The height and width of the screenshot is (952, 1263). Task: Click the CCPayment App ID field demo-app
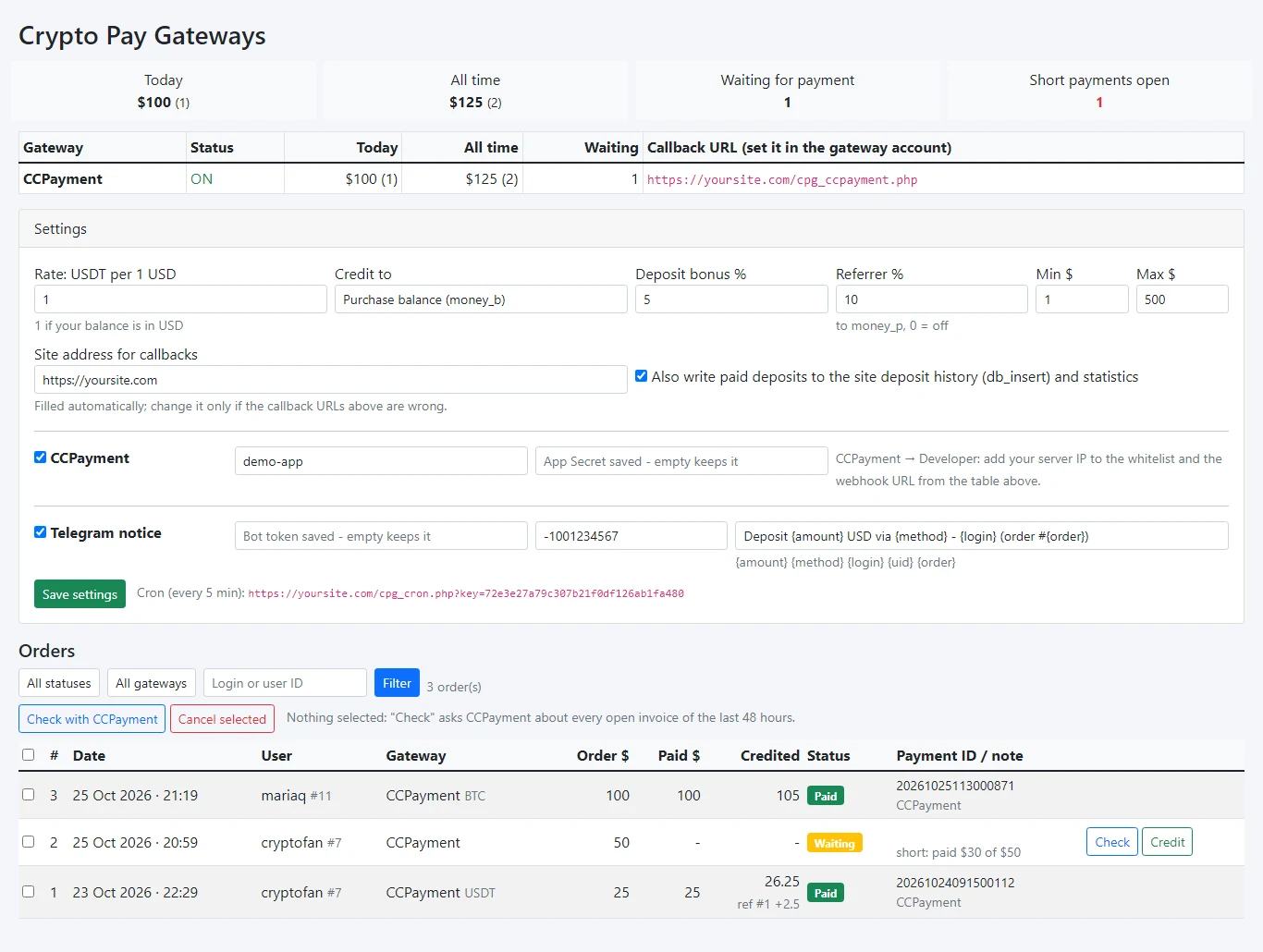[x=381, y=461]
